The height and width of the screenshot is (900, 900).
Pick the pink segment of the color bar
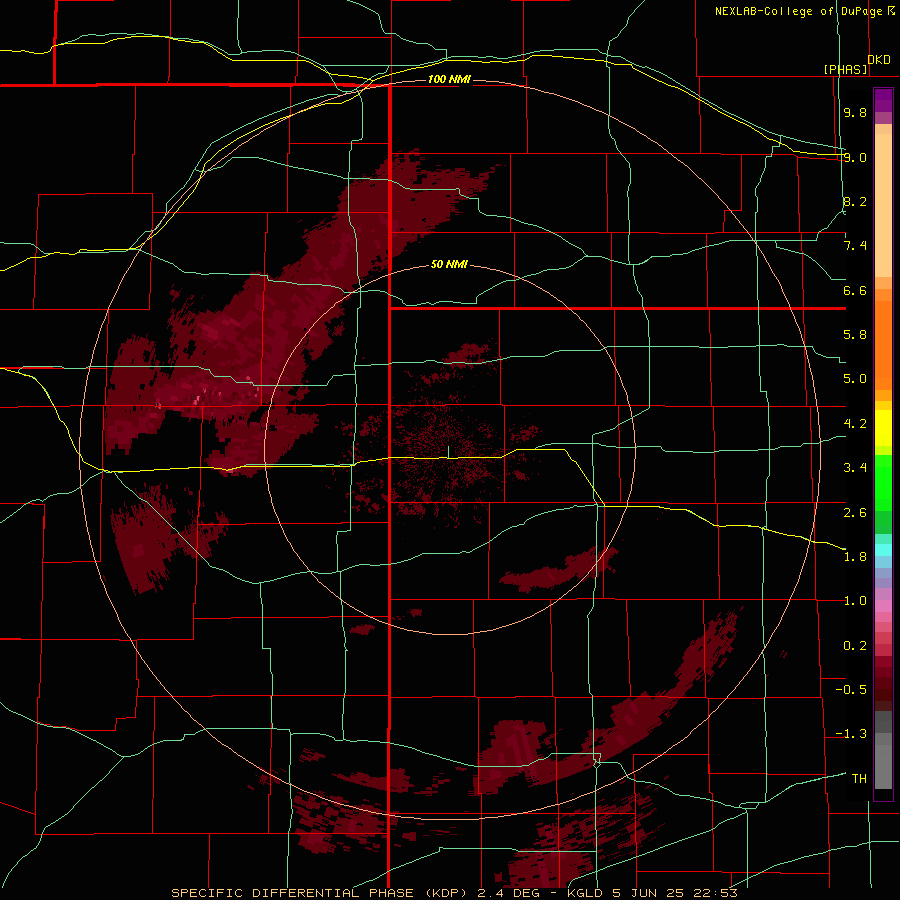point(883,606)
